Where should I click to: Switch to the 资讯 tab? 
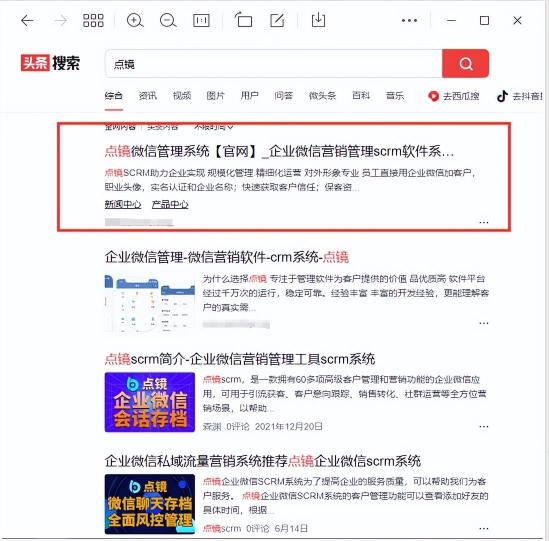coord(147,96)
